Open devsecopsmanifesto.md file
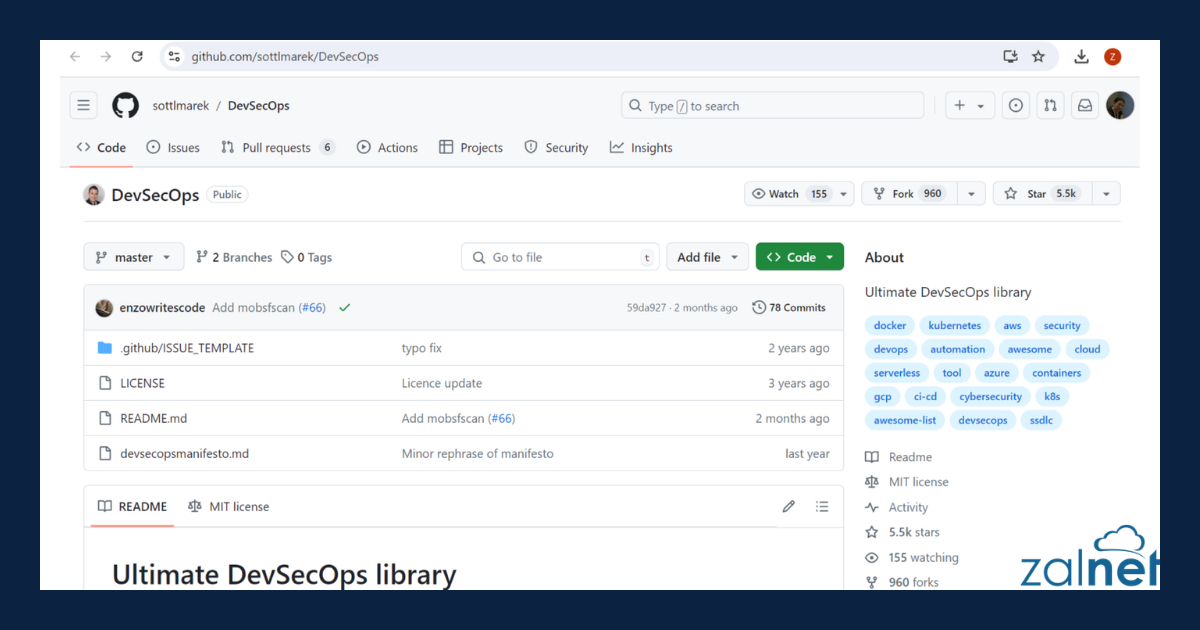 tap(184, 453)
